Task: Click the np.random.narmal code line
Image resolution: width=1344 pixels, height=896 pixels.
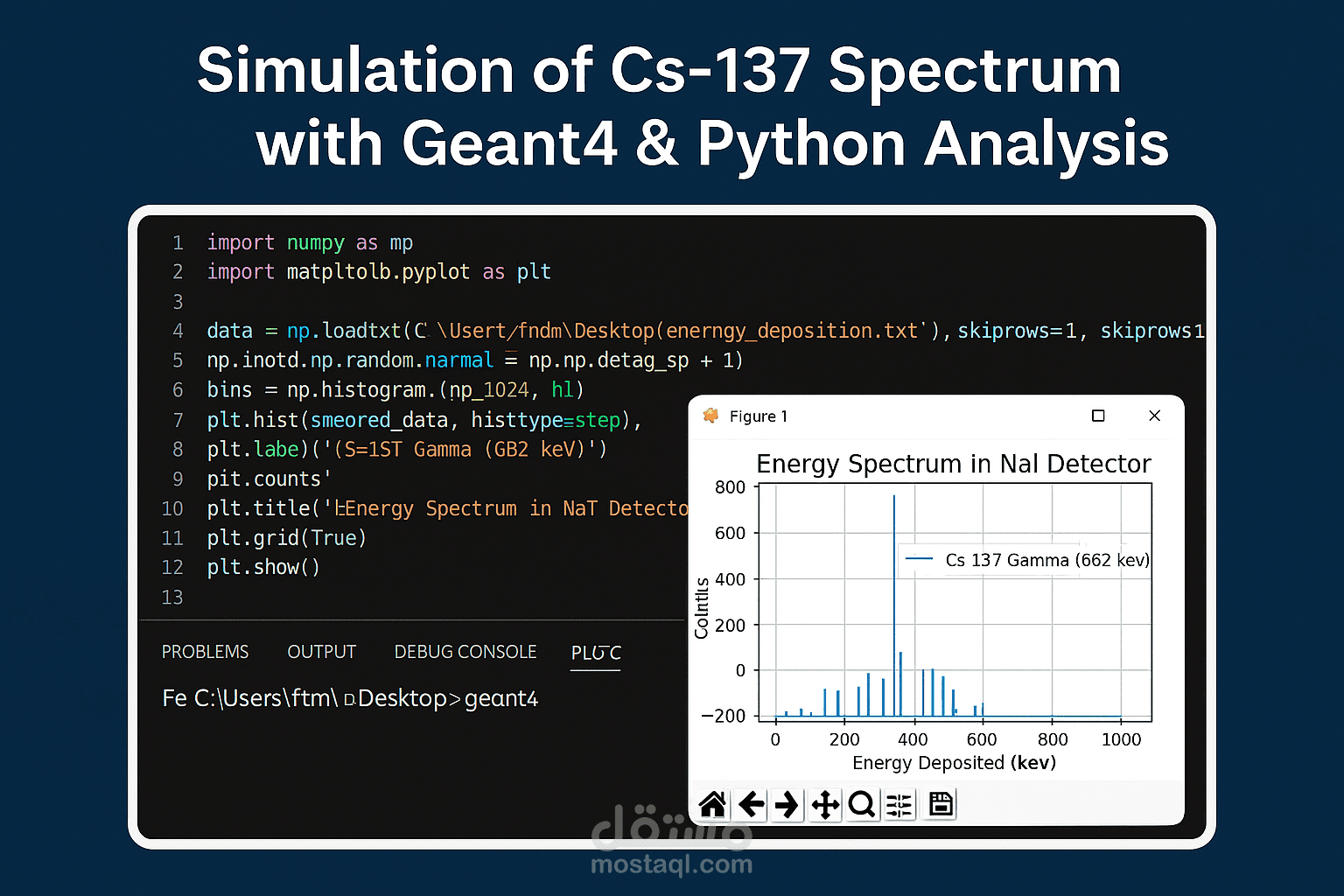Action: pos(475,360)
